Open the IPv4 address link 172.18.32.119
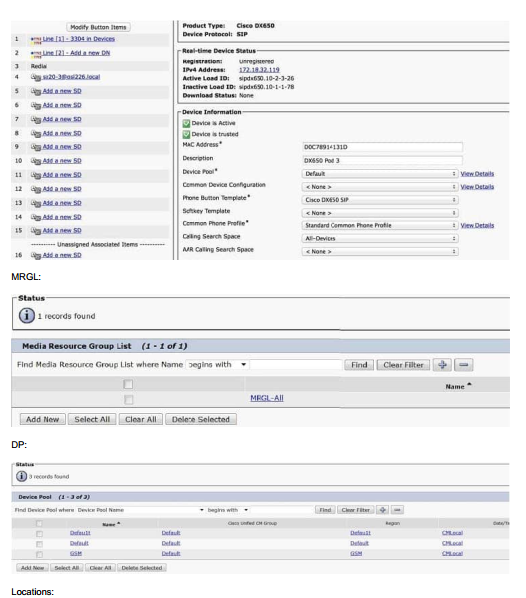 tap(259, 70)
